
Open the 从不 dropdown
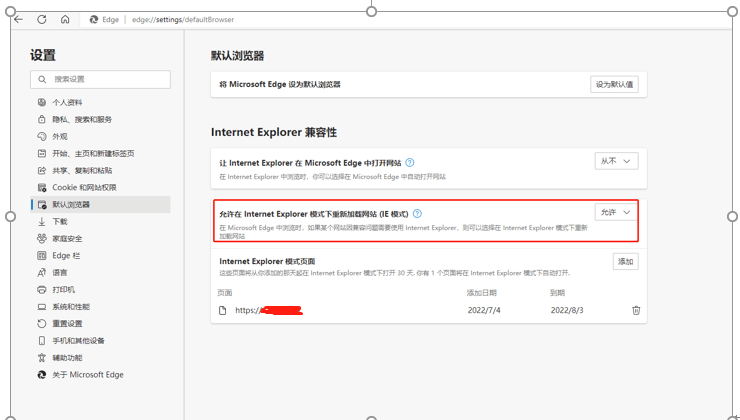click(616, 161)
